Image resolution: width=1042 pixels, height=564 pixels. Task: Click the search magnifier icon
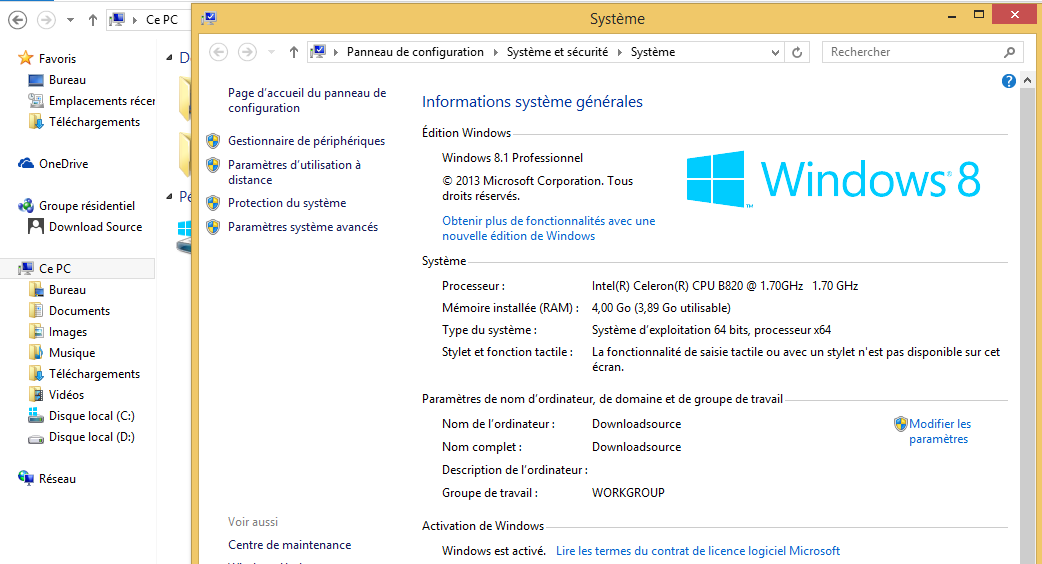(x=1009, y=52)
